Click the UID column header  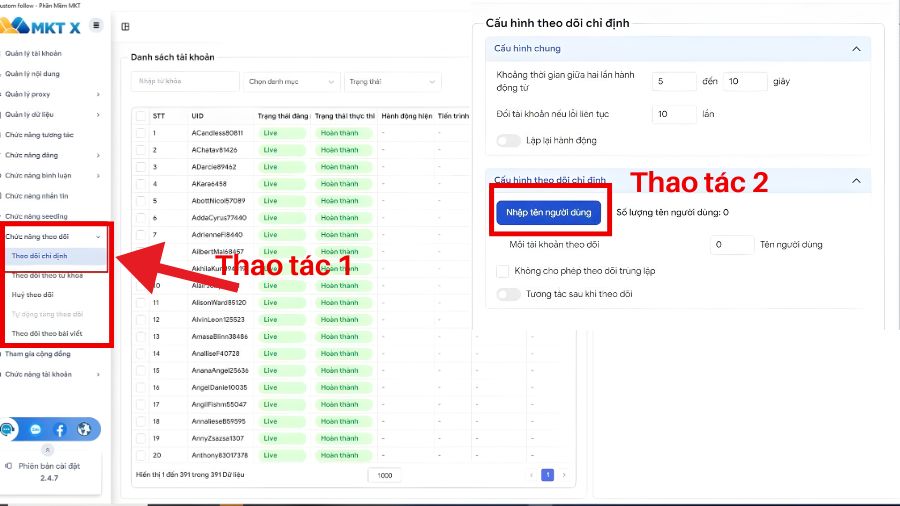click(x=197, y=116)
